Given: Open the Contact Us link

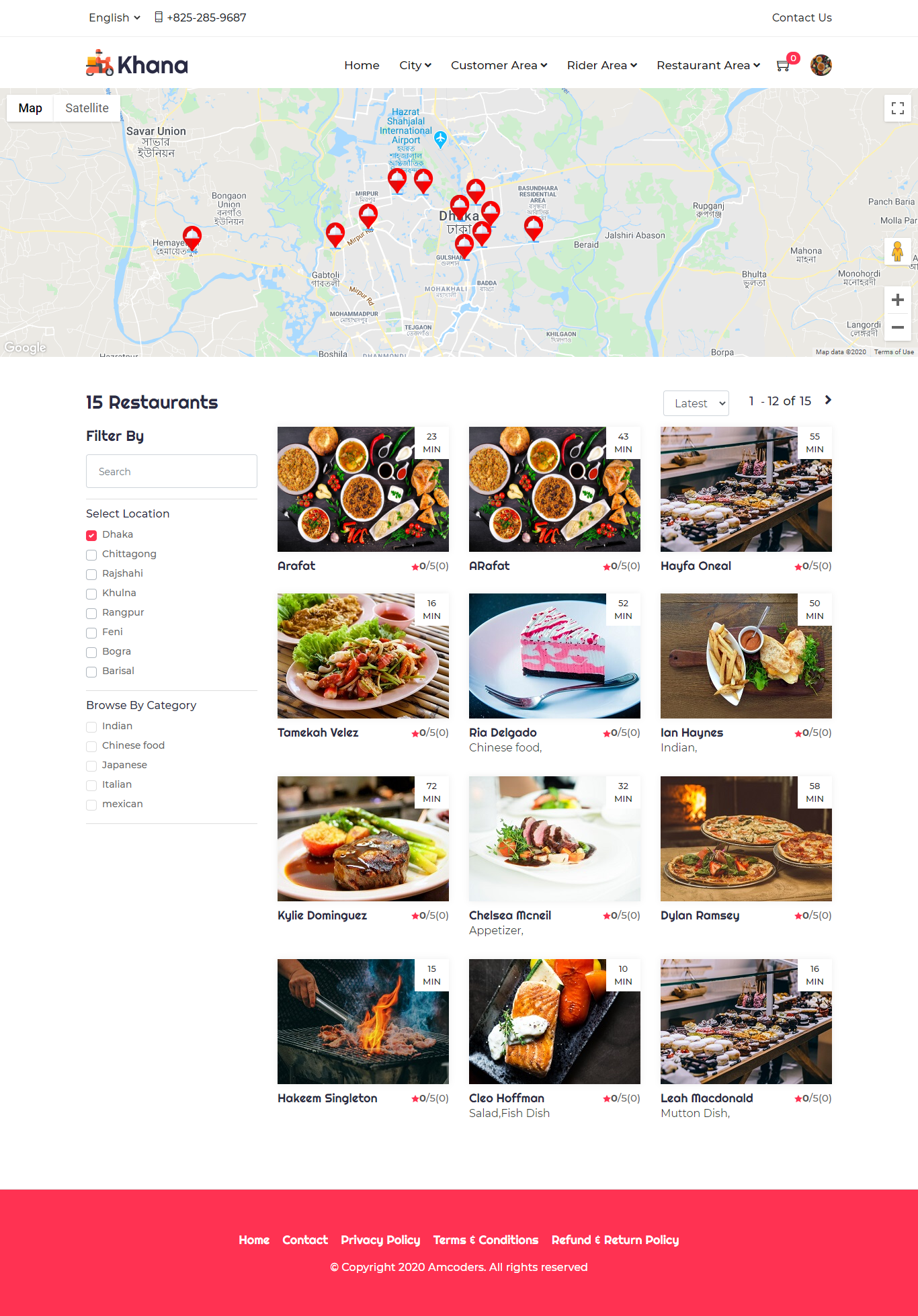Looking at the screenshot, I should 802,17.
